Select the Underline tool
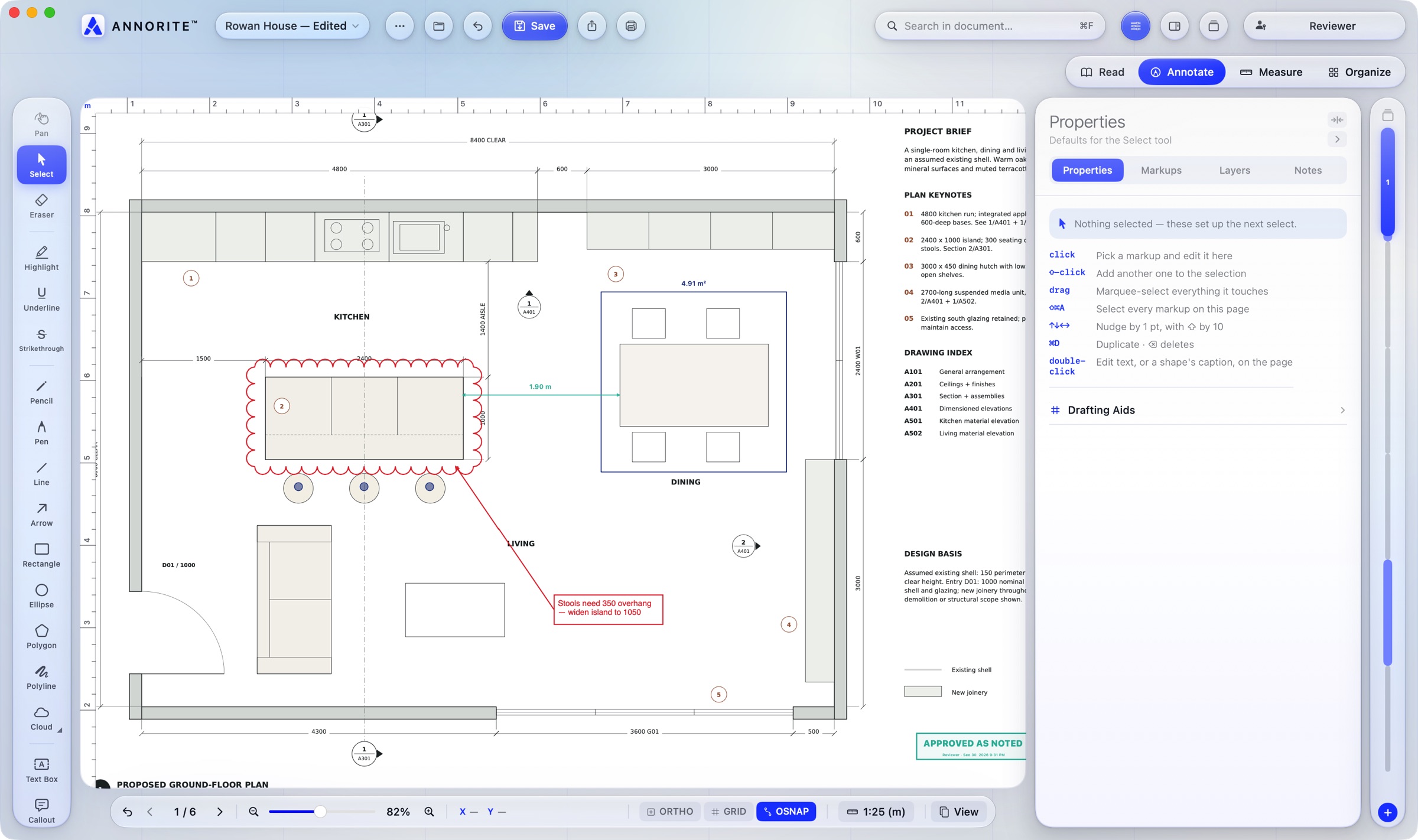 [41, 299]
